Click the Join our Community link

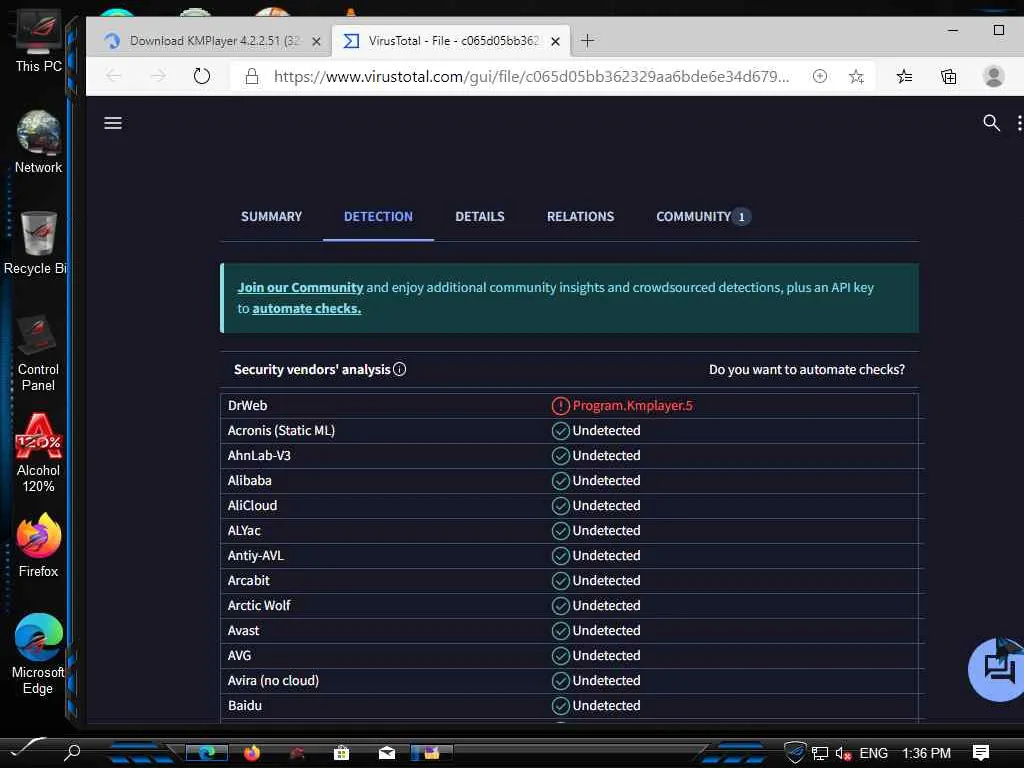(300, 287)
